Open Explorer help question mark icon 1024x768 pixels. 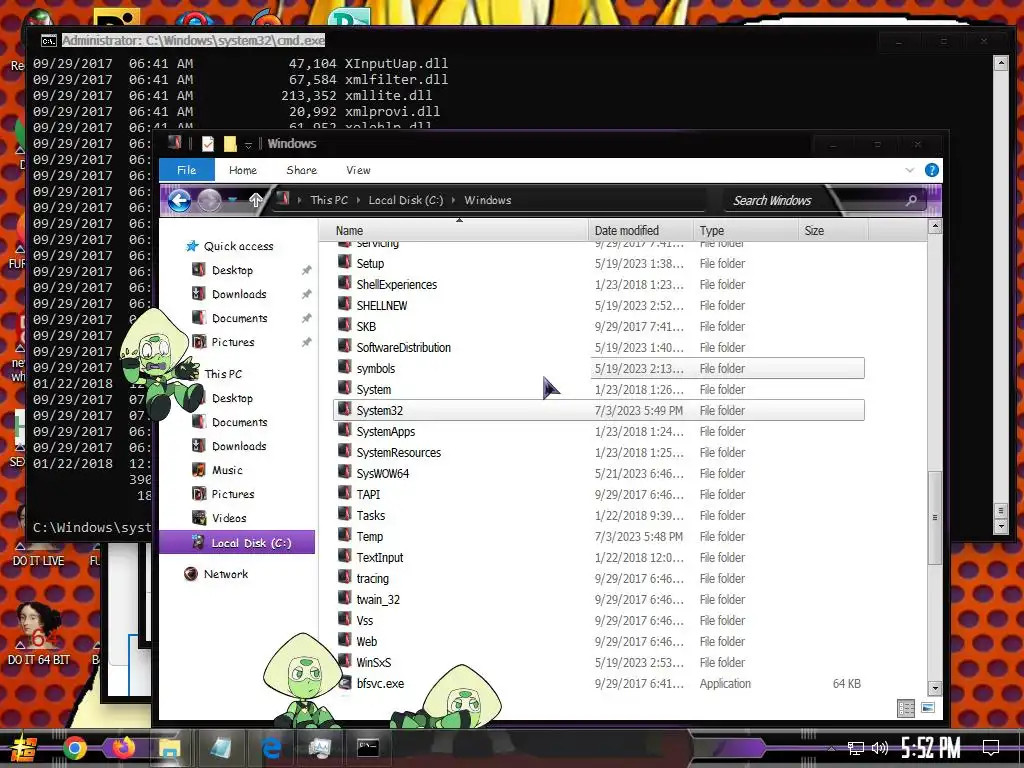coord(932,170)
